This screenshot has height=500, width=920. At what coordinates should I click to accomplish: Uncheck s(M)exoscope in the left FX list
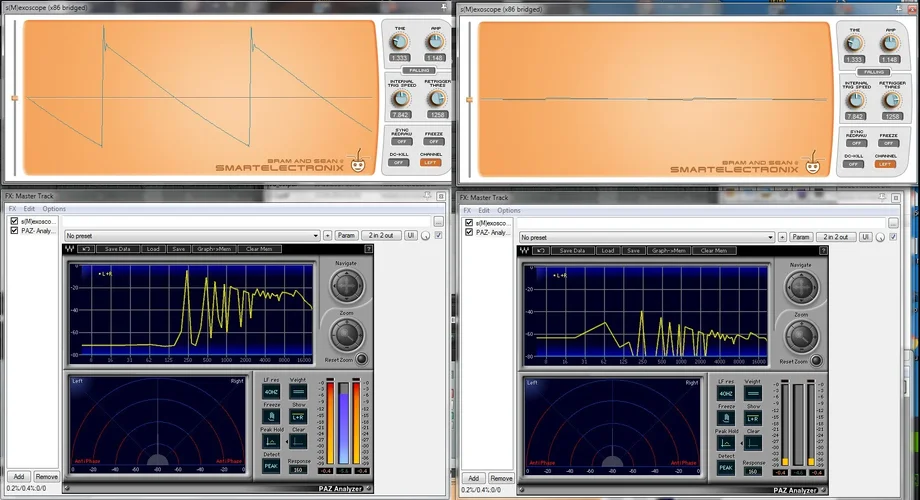pyautogui.click(x=14, y=221)
